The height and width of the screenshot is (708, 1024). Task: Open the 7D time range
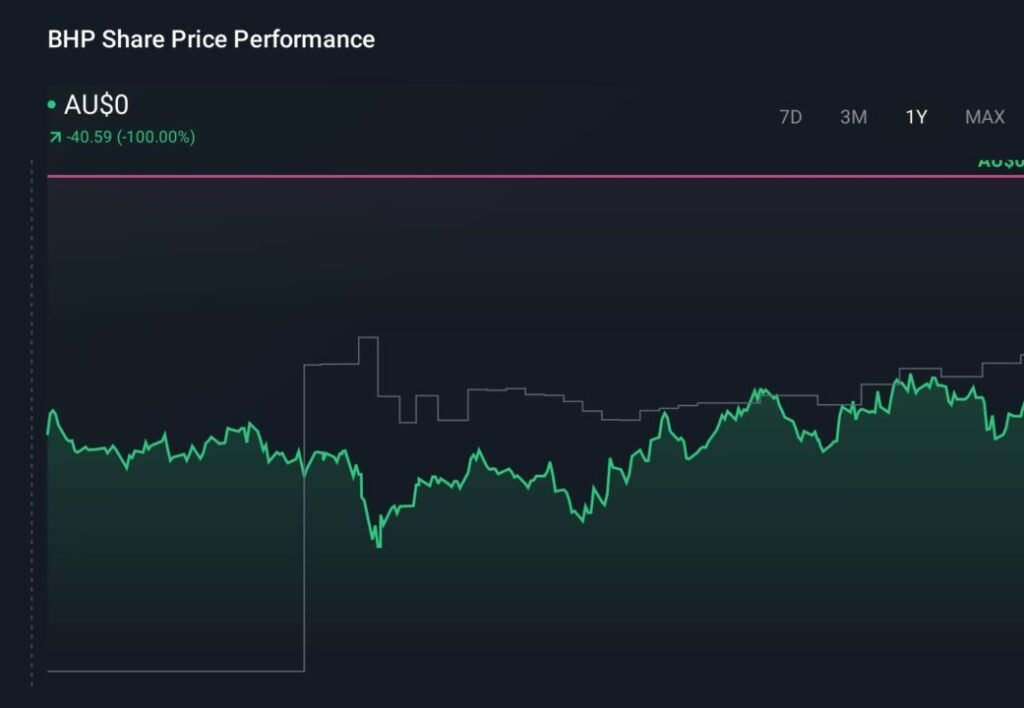[x=791, y=117]
